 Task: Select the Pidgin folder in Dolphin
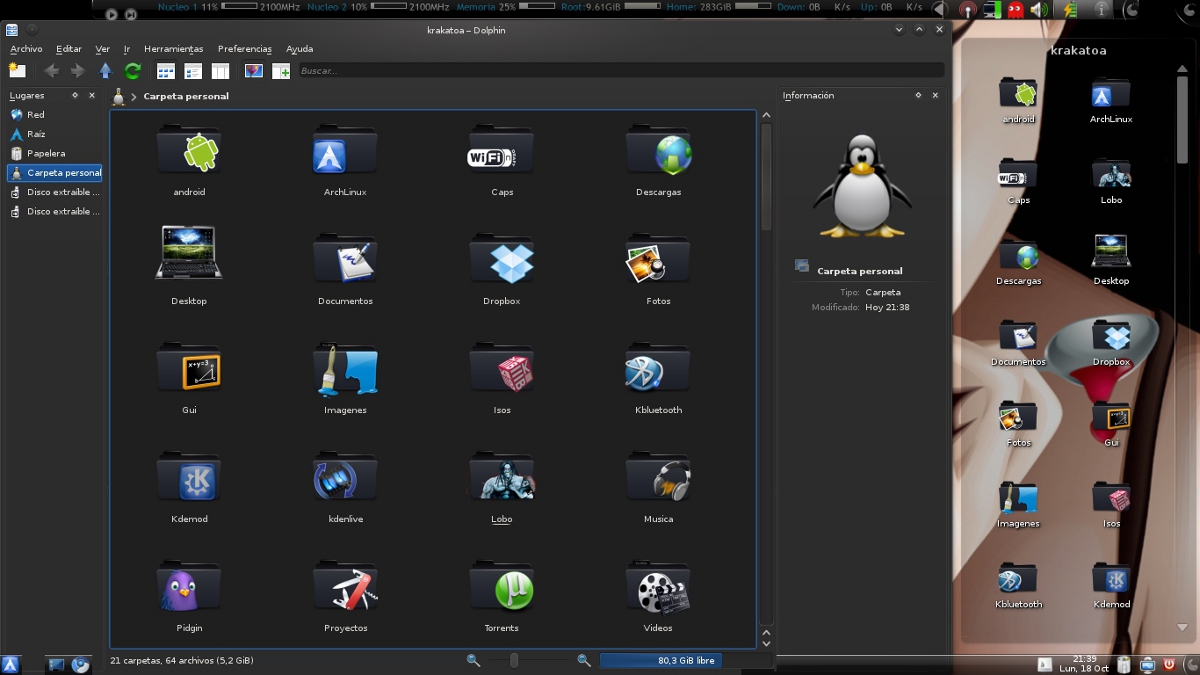pos(189,596)
